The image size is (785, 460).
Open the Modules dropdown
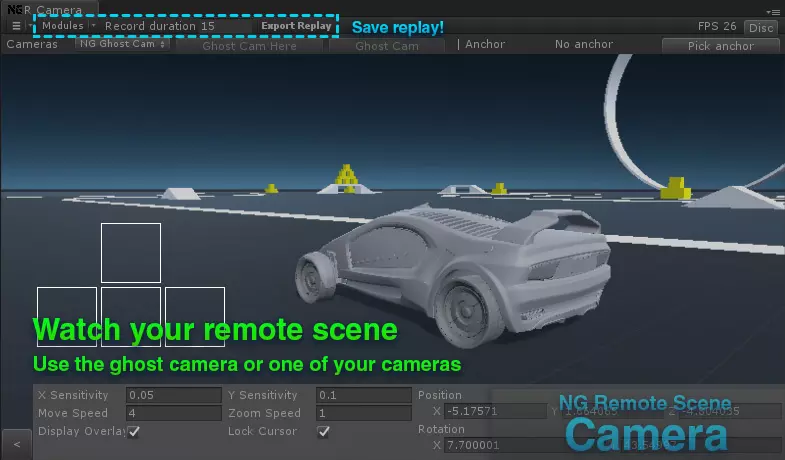[x=66, y=26]
